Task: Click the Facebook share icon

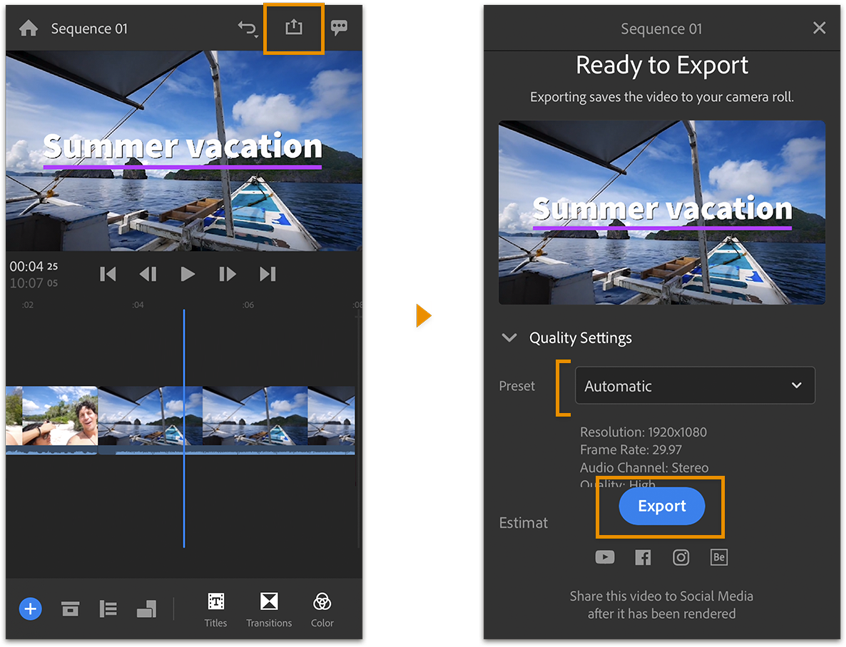Action: (642, 557)
